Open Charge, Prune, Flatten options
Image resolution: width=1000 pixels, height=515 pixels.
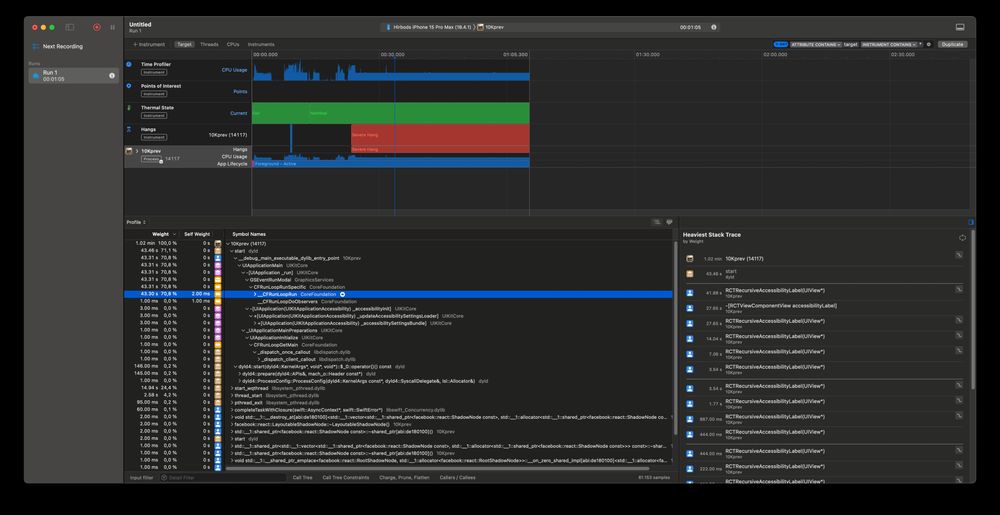[404, 477]
